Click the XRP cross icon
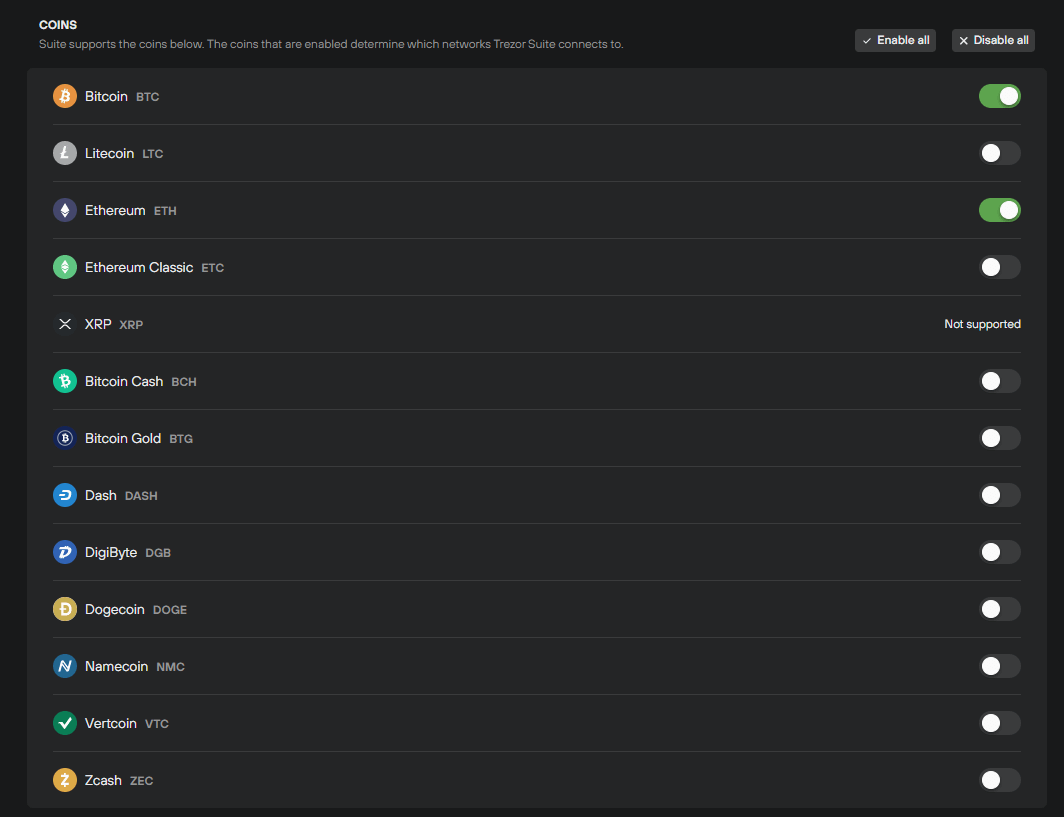Screen dimensions: 1064x817 pos(64,324)
